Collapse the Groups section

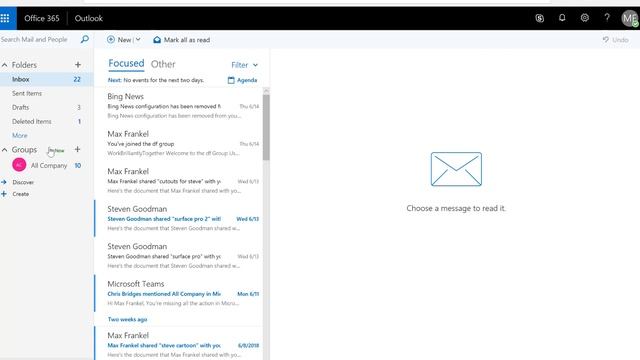(4, 150)
